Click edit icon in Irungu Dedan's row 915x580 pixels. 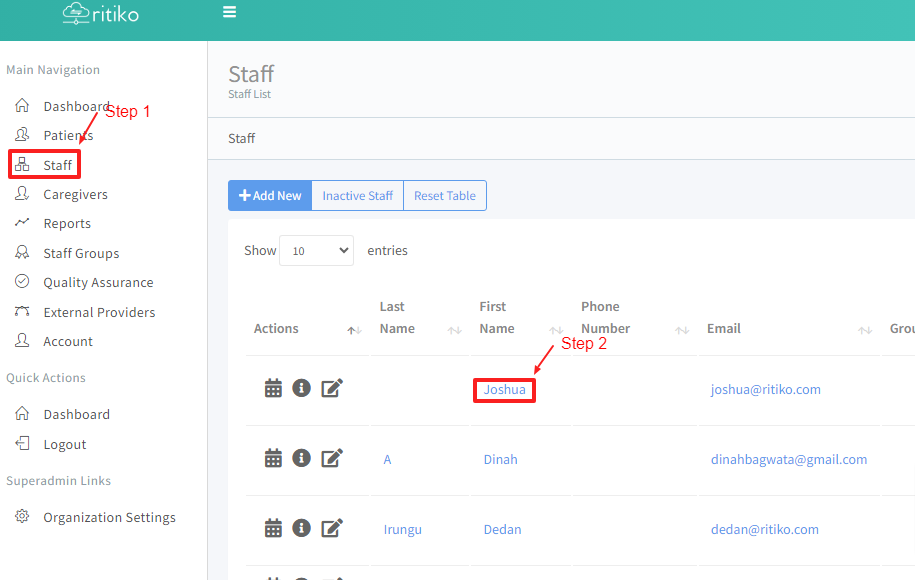pos(332,528)
